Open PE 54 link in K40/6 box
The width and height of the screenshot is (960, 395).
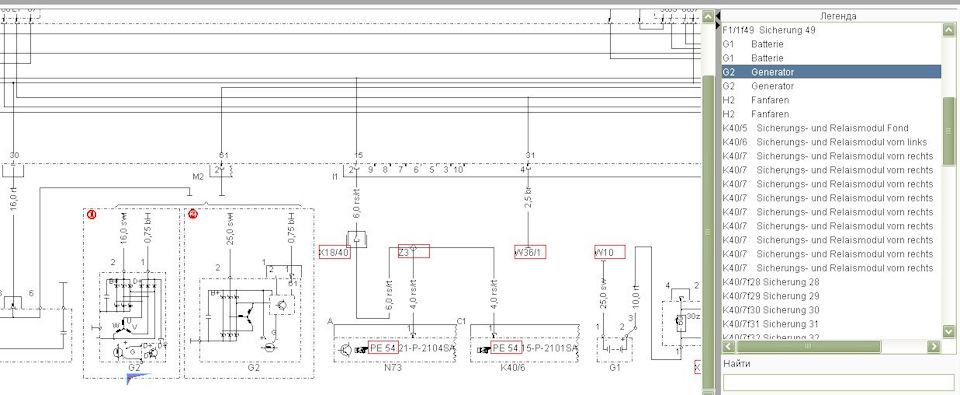click(x=507, y=348)
